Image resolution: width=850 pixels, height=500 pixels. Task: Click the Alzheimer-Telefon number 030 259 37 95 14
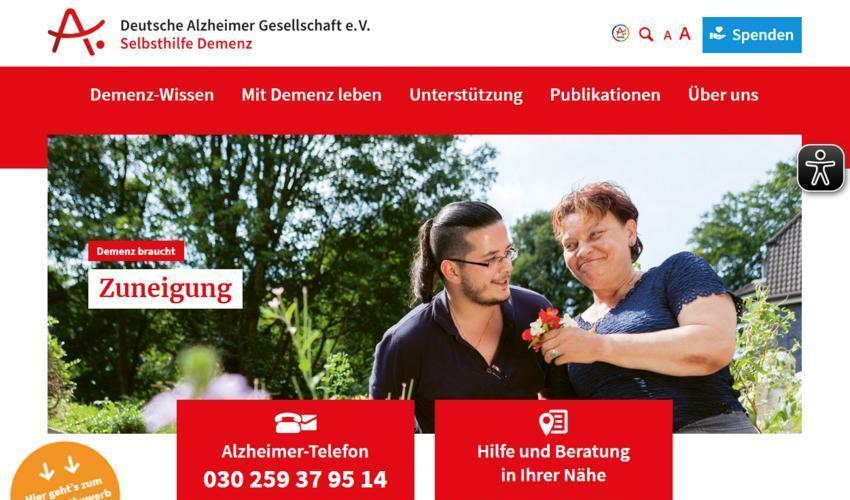pyautogui.click(x=295, y=479)
